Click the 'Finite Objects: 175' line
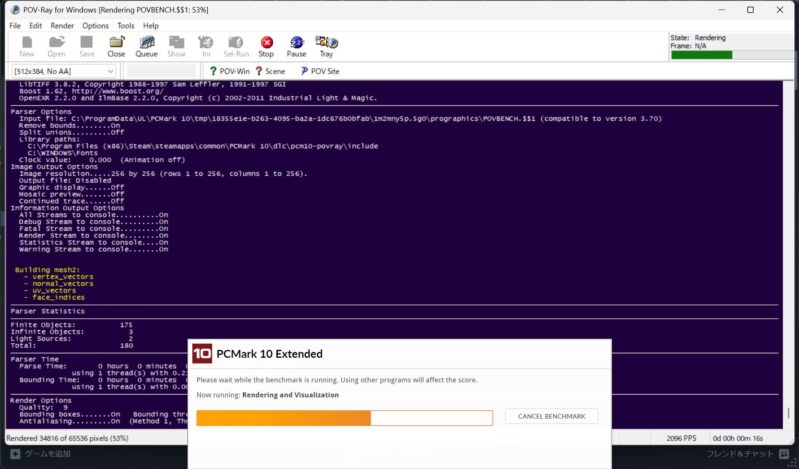 pos(71,325)
